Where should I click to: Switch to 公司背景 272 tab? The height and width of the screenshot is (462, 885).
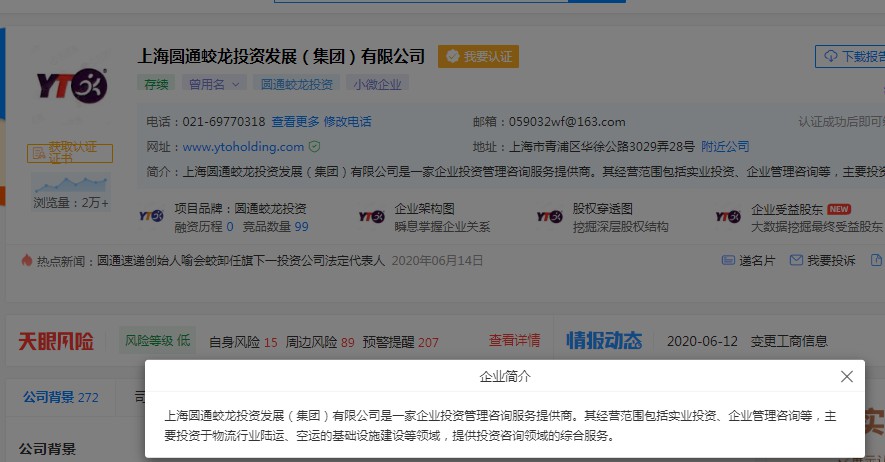(60, 397)
